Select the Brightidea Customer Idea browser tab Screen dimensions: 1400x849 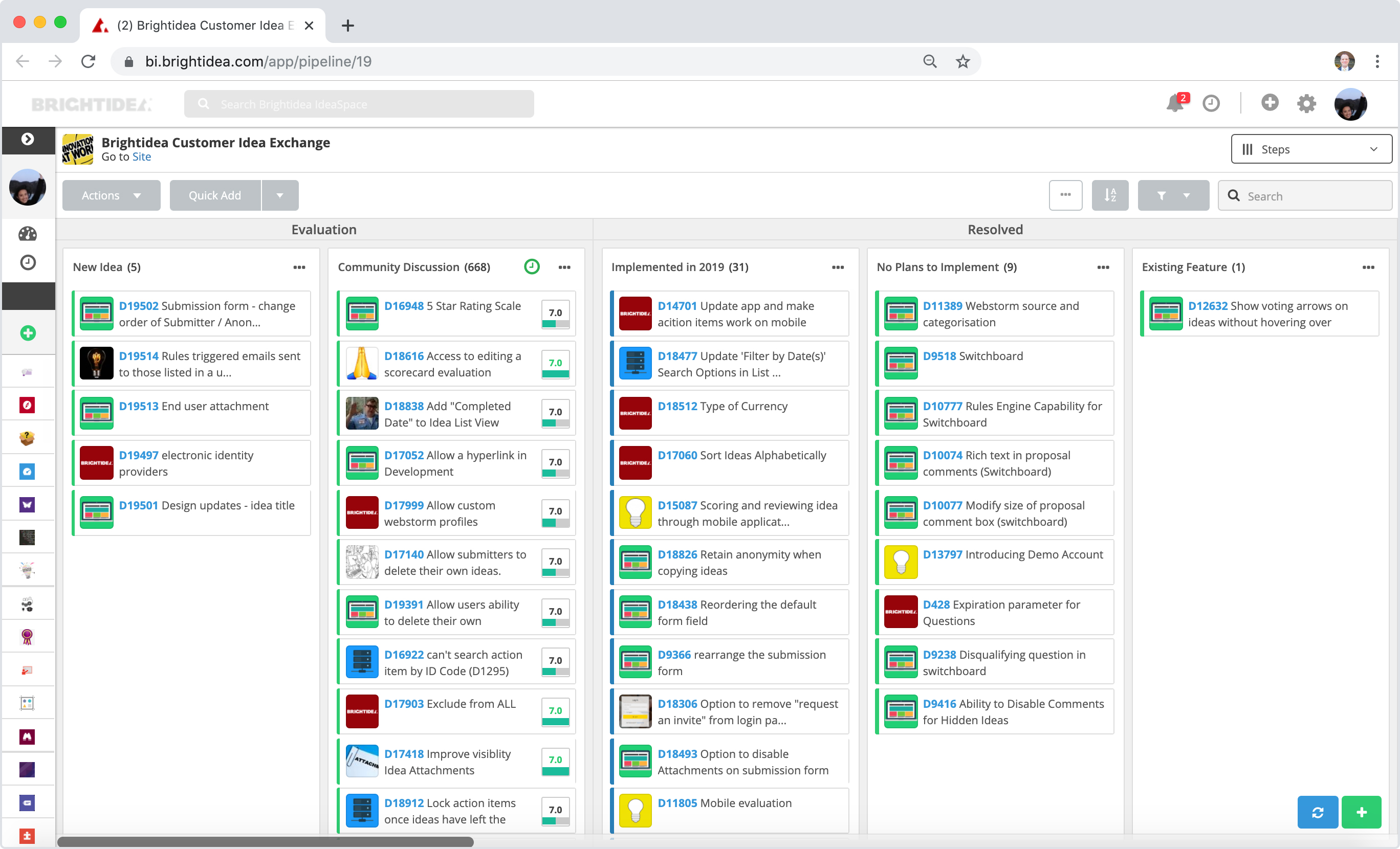coord(203,26)
